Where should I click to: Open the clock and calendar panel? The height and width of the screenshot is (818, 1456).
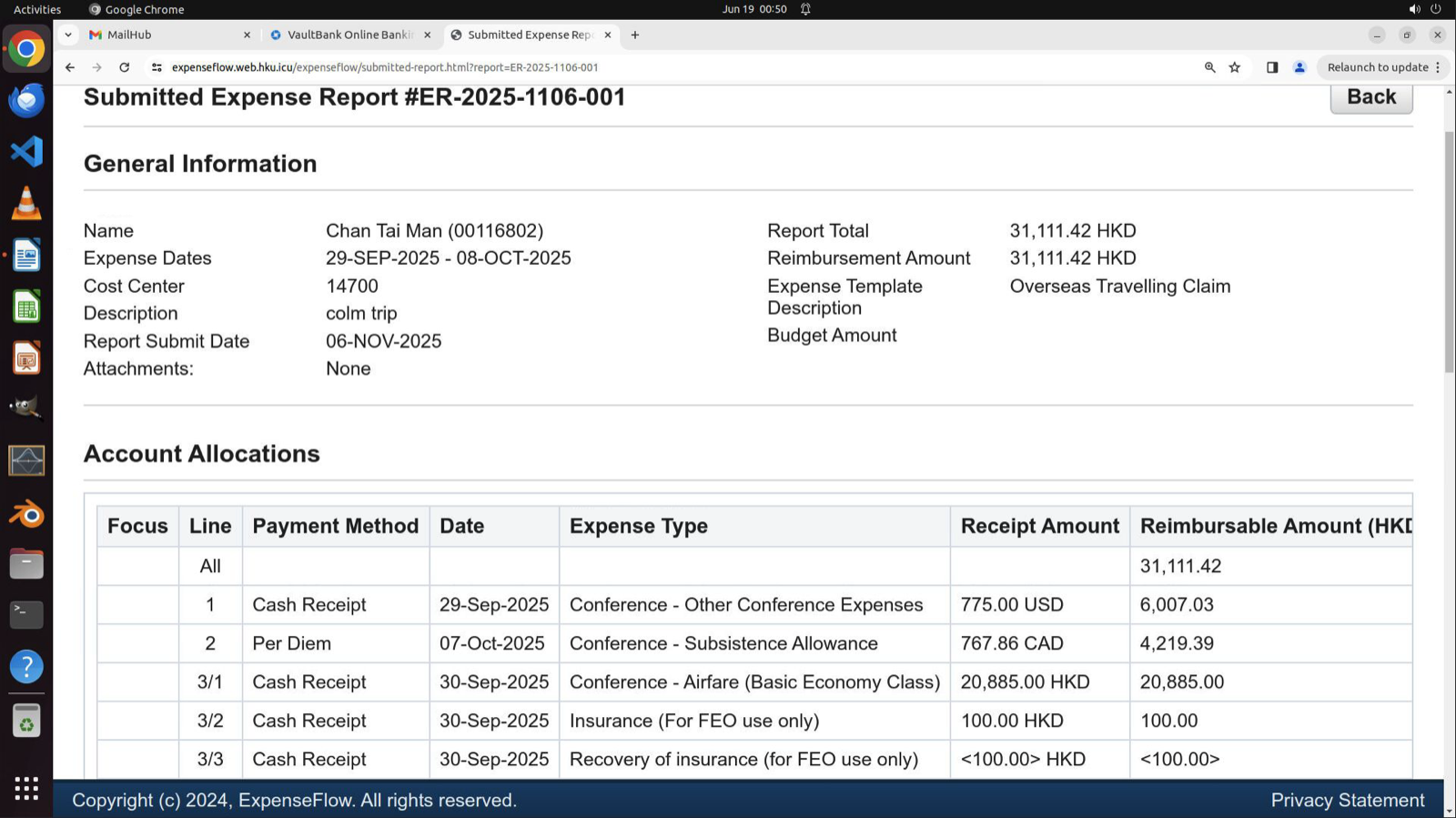tap(754, 9)
